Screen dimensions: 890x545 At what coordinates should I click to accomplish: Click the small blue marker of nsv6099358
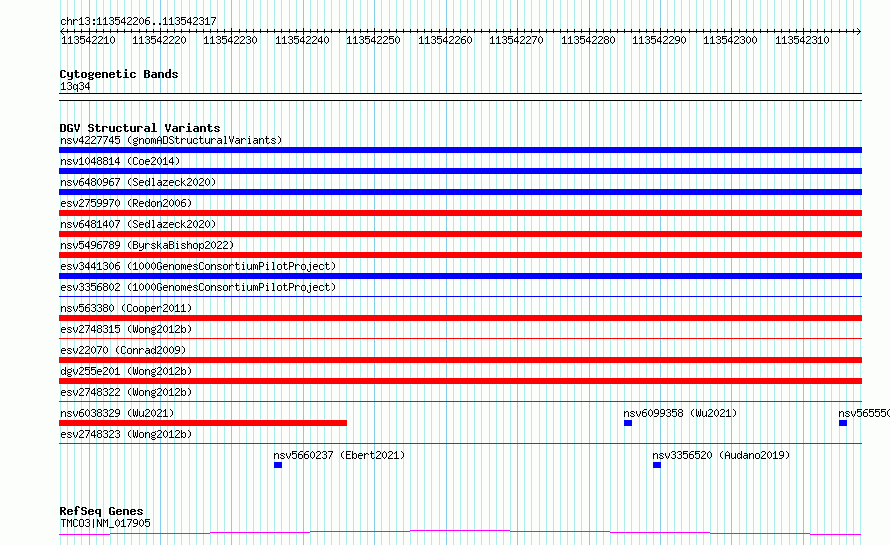coord(628,423)
